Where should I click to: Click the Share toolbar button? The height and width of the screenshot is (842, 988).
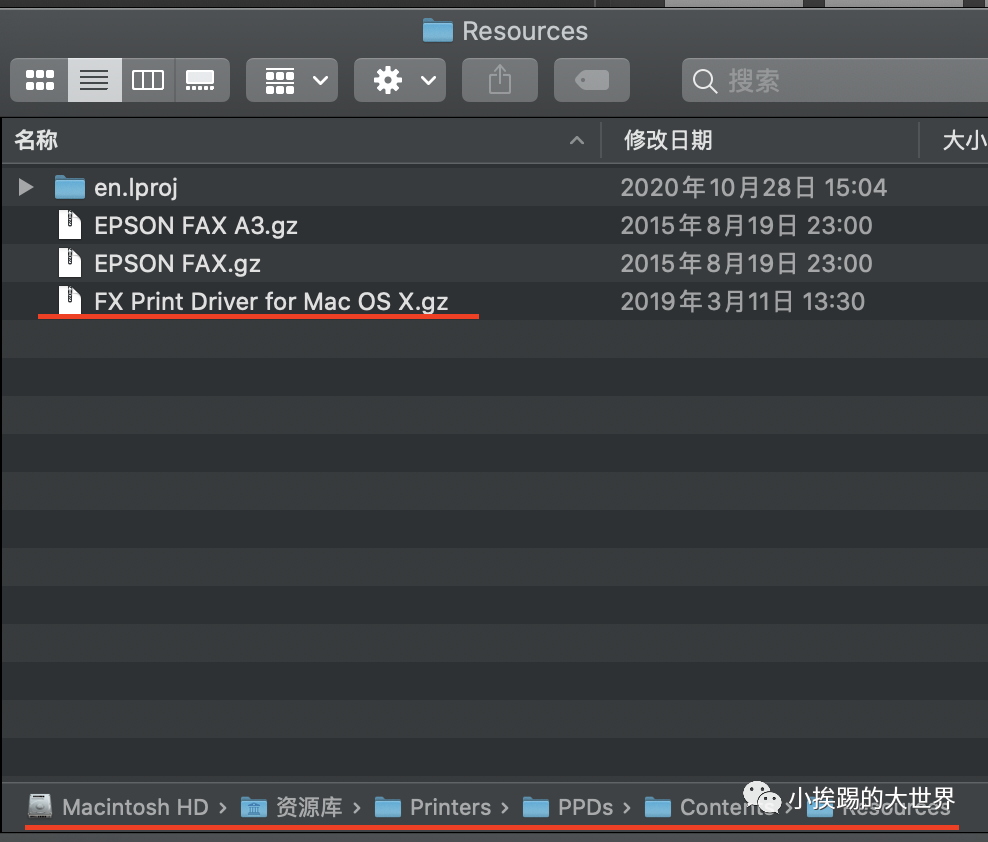tap(500, 80)
